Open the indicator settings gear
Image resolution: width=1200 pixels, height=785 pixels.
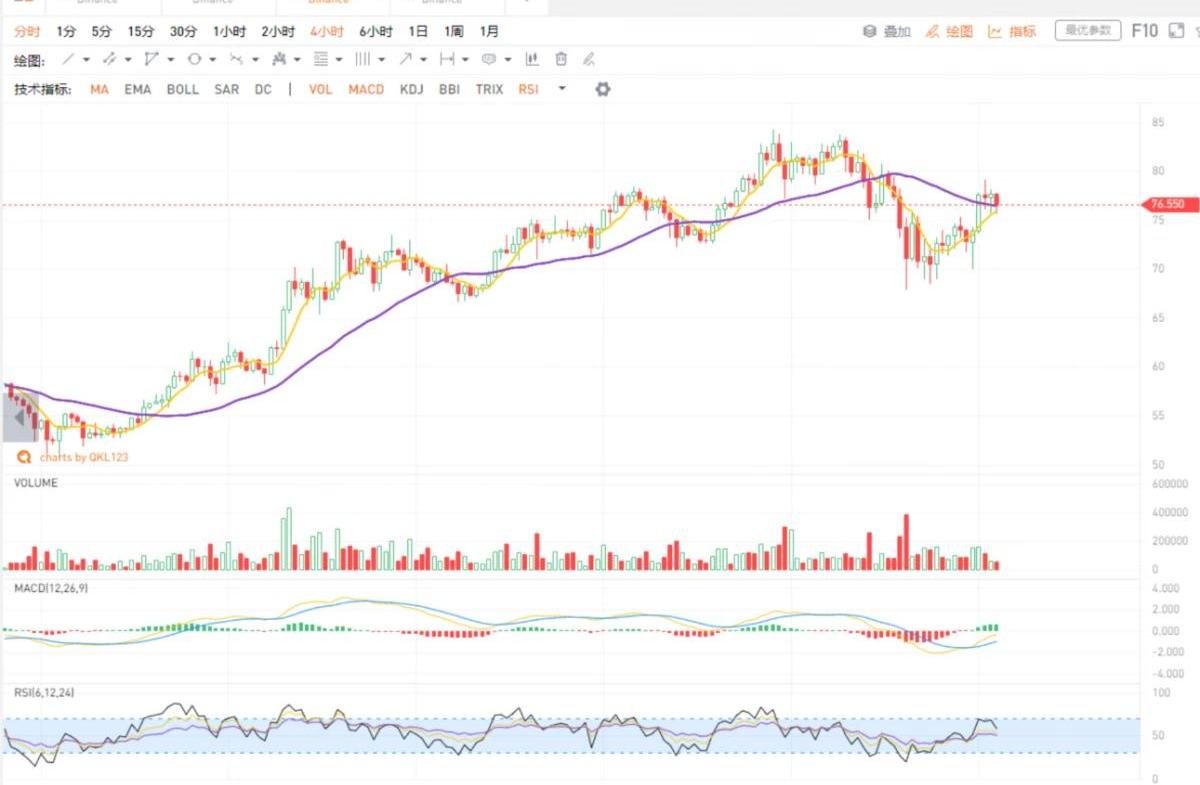[602, 89]
